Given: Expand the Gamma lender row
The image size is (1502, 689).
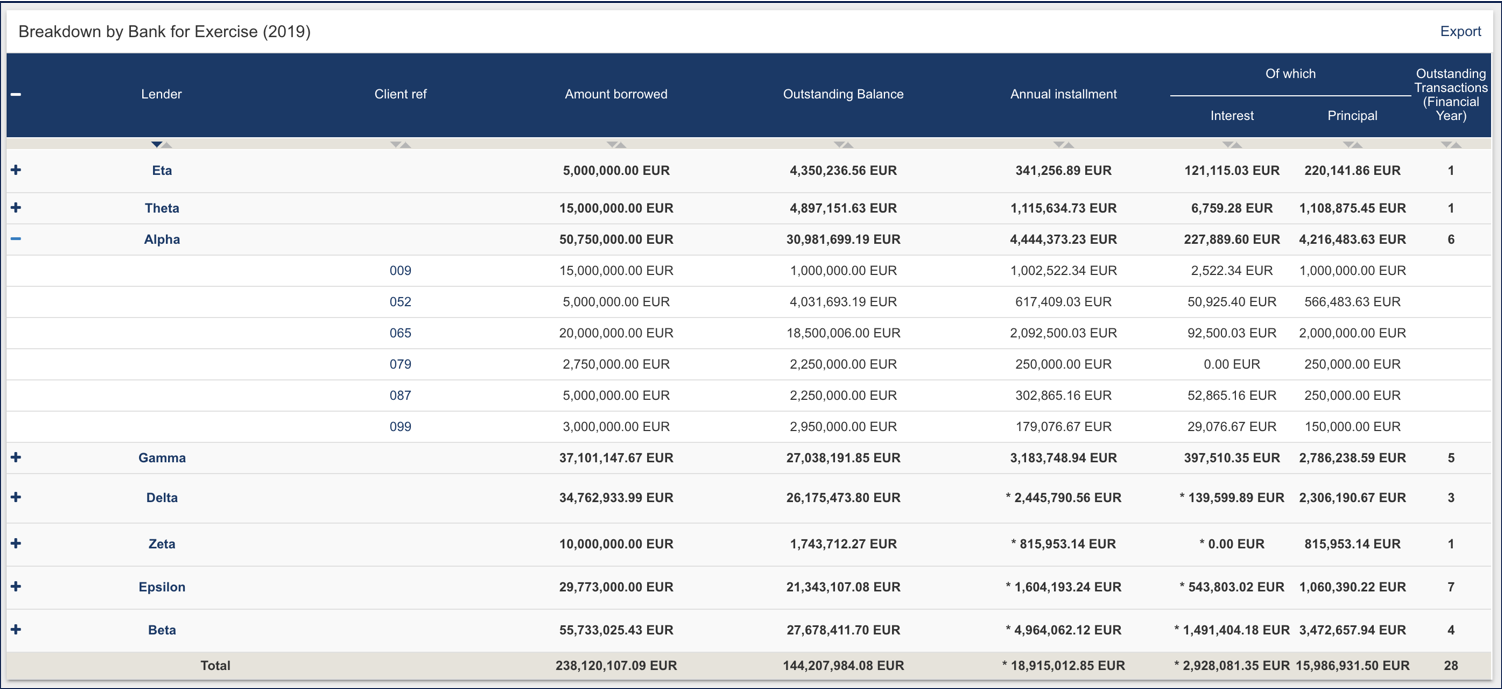Looking at the screenshot, I should point(15,457).
